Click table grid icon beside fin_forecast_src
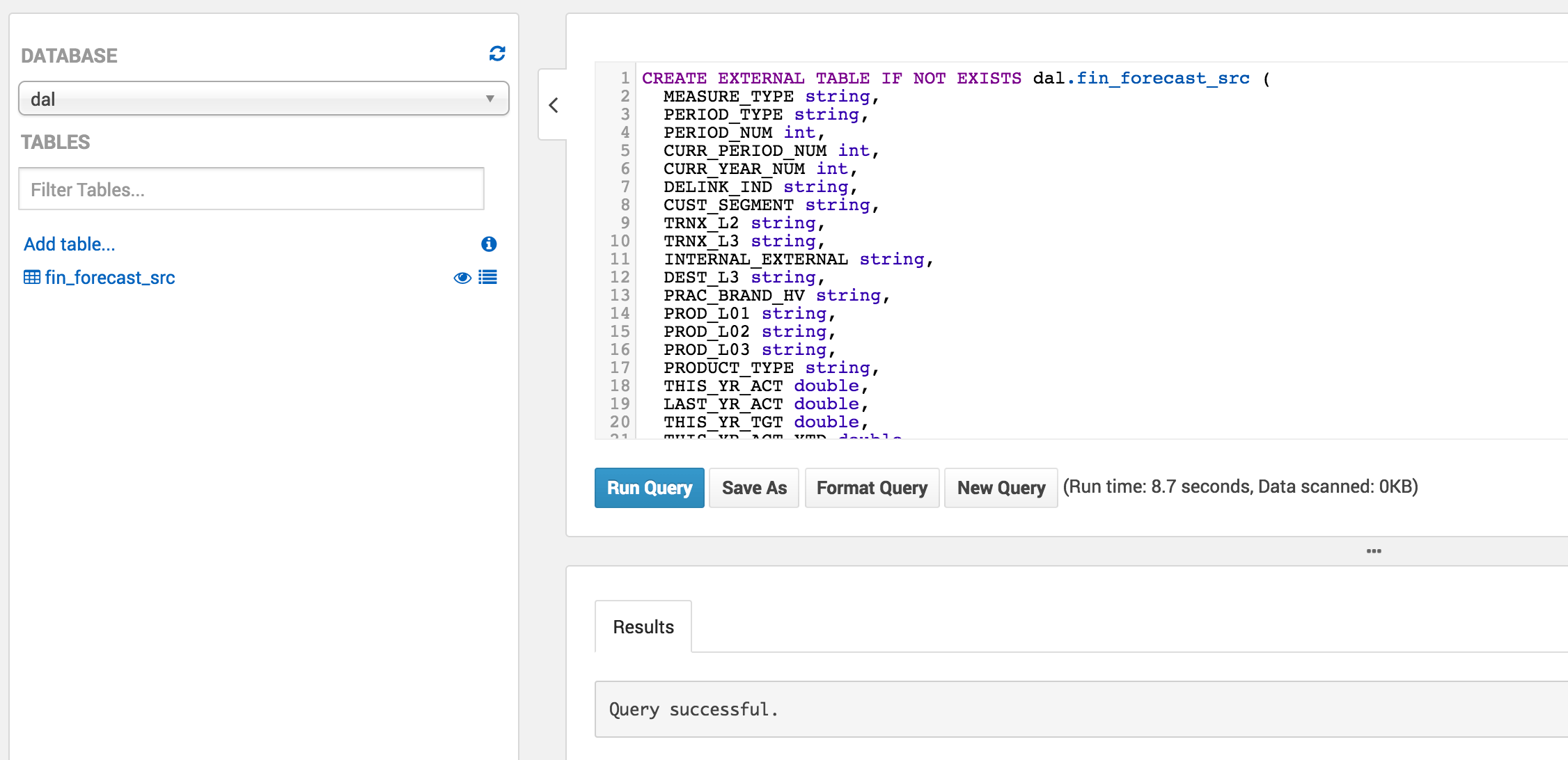Screen dimensions: 1568x760 click(x=32, y=278)
